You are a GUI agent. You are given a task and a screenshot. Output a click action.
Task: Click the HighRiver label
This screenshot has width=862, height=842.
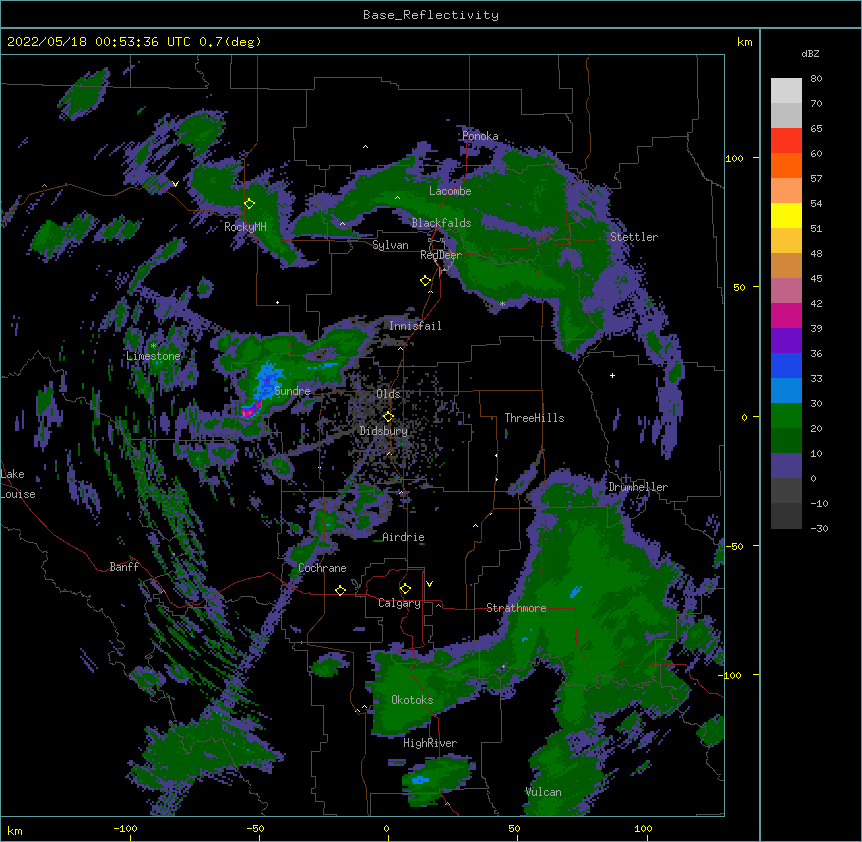click(x=430, y=743)
